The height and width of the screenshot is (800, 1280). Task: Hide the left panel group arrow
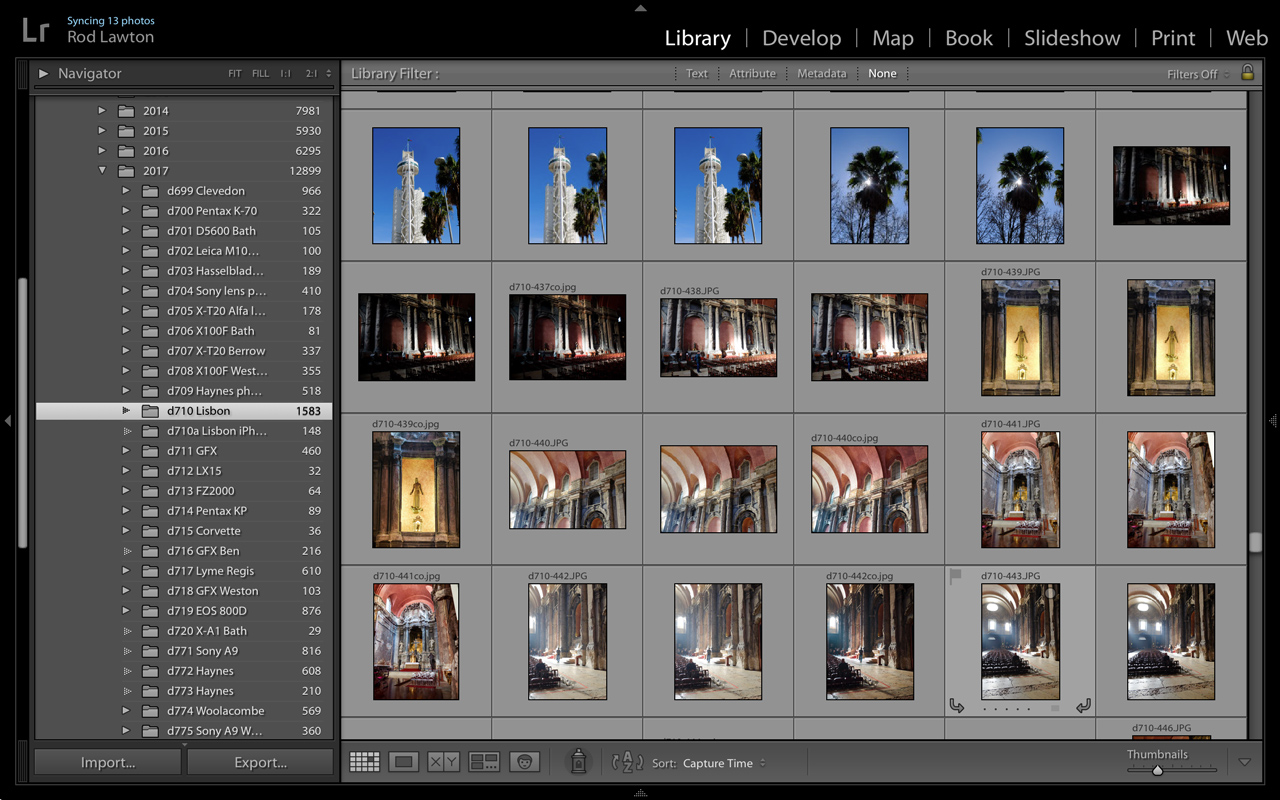coord(8,421)
